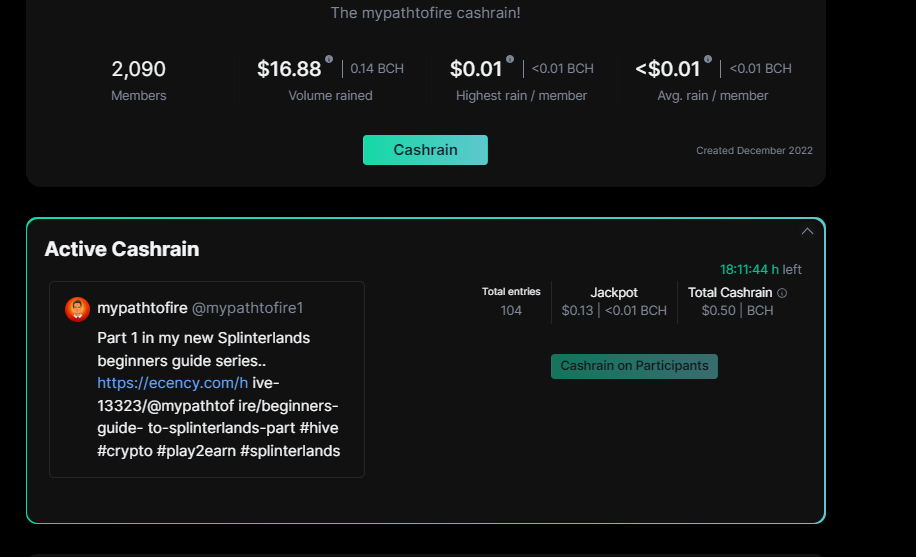Click the mypathtofire profile avatar
The image size is (916, 557).
pyautogui.click(x=77, y=309)
